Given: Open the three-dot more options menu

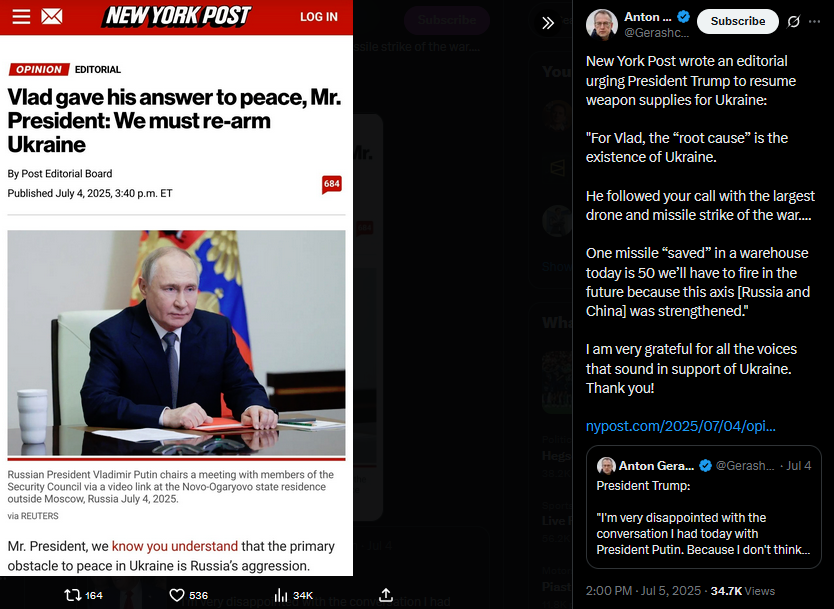Looking at the screenshot, I should [814, 21].
